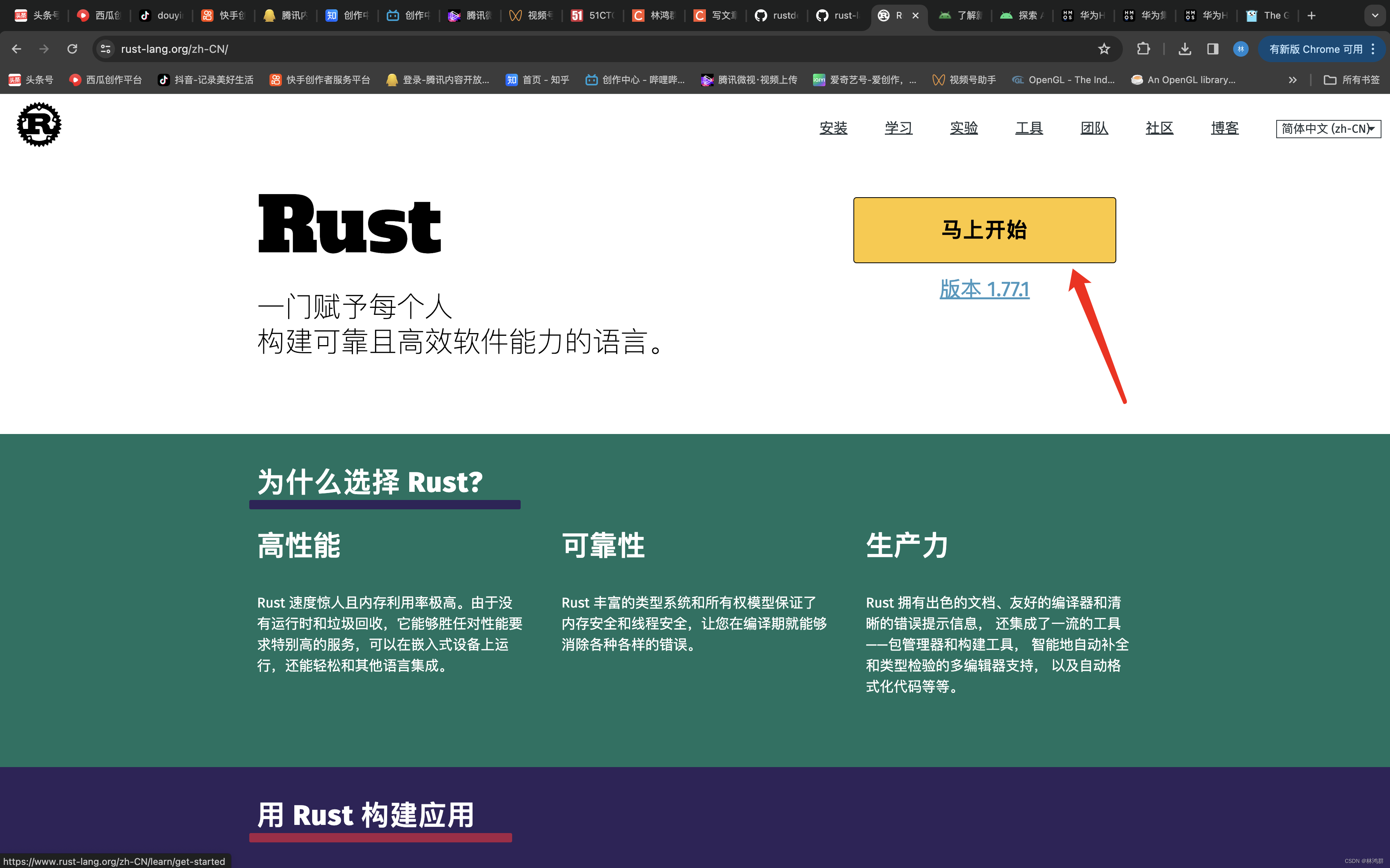Viewport: 1390px width, 868px height.
Task: Open the 抖音-记录美好生活 bookmark
Action: coord(205,80)
